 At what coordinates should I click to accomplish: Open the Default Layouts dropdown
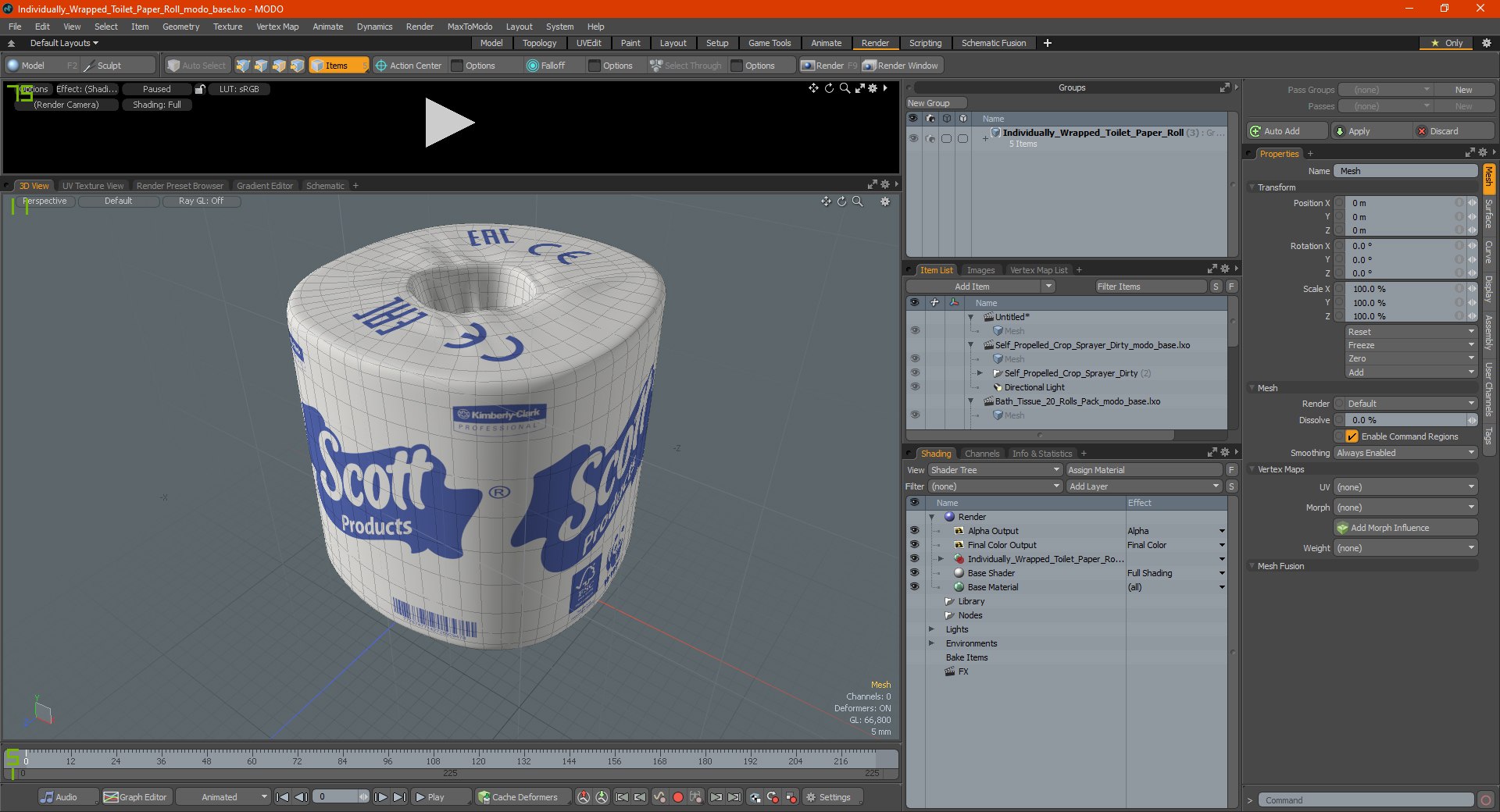point(64,43)
